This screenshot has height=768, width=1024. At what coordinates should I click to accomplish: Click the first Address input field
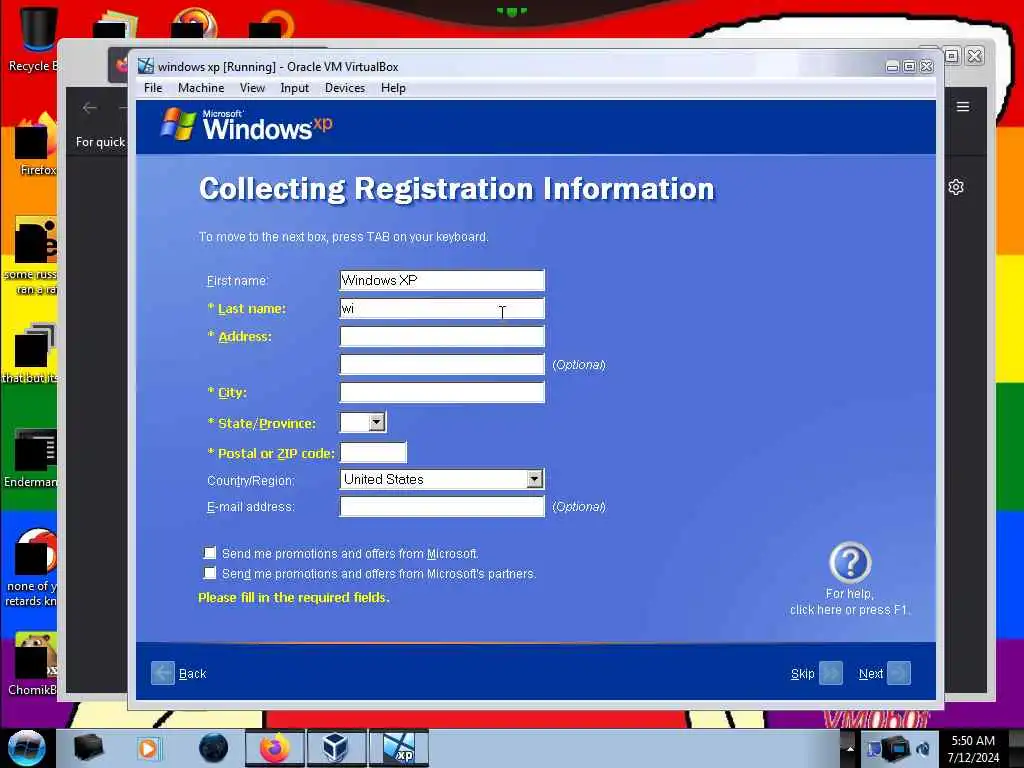point(442,336)
